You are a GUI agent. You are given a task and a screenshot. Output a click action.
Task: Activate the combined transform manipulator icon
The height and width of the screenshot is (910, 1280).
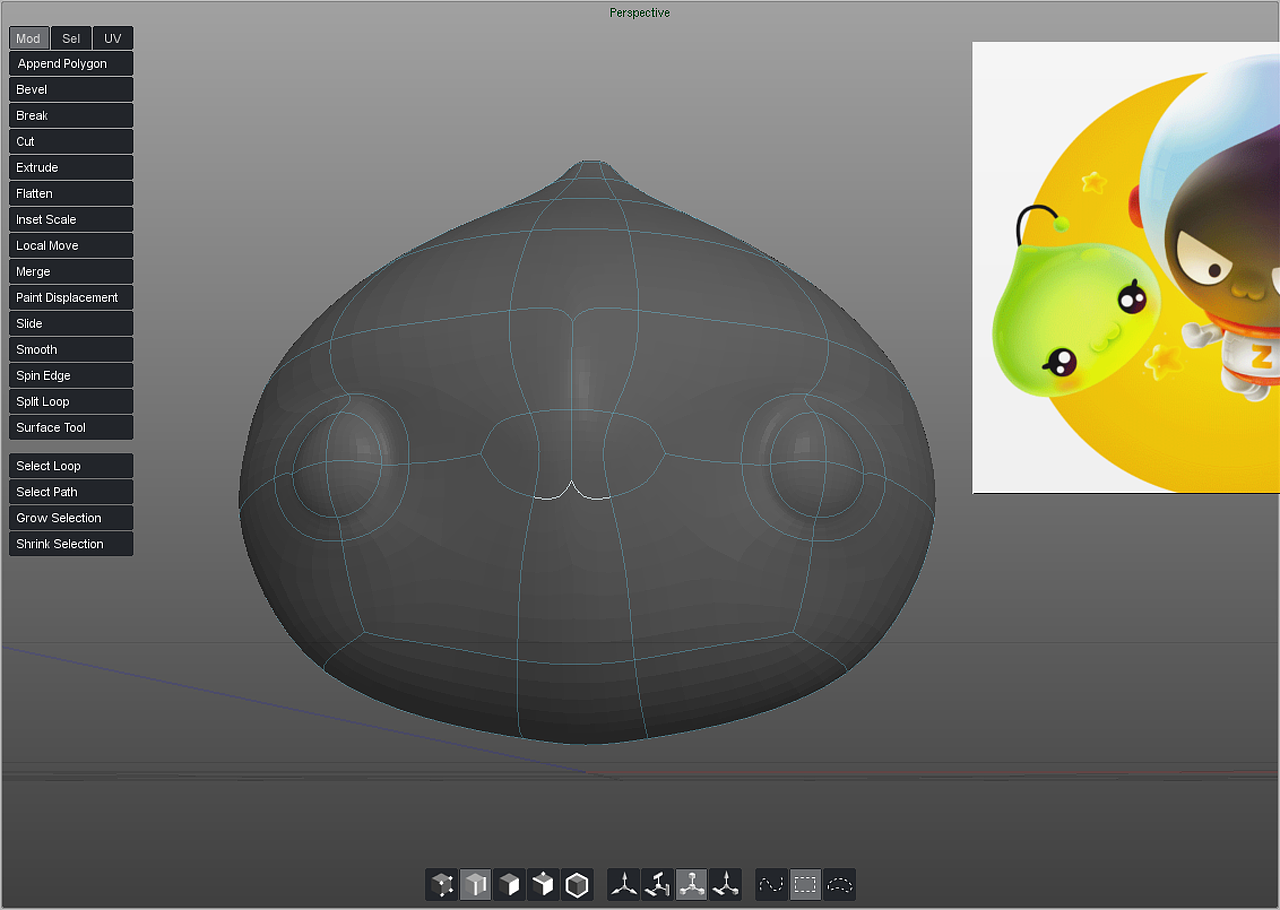tap(725, 885)
